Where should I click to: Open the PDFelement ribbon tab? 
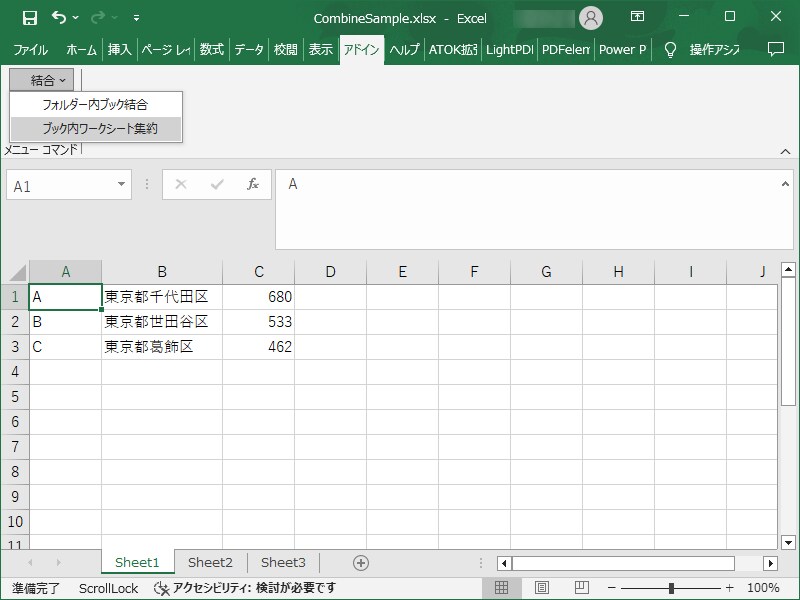[x=566, y=49]
